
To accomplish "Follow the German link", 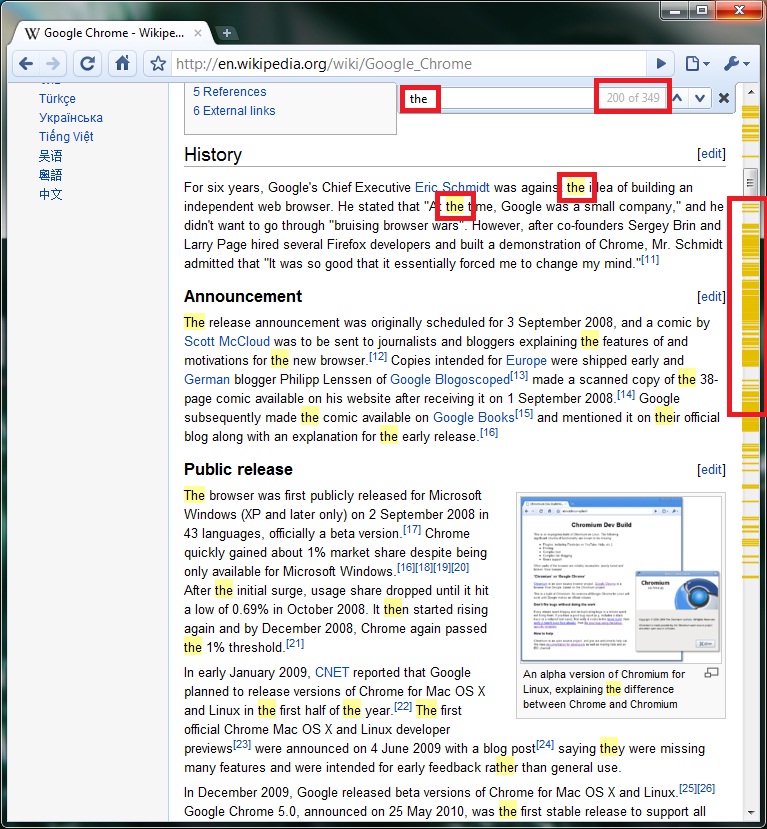I will tap(207, 380).
